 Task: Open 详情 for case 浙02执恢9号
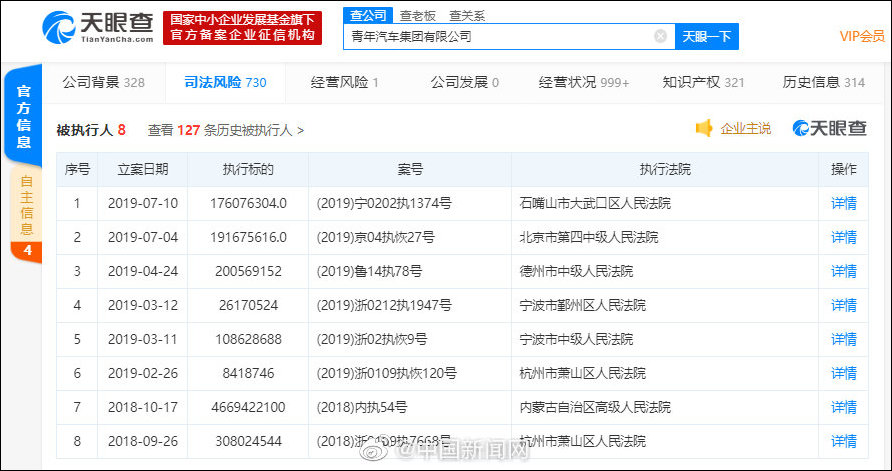coord(844,340)
